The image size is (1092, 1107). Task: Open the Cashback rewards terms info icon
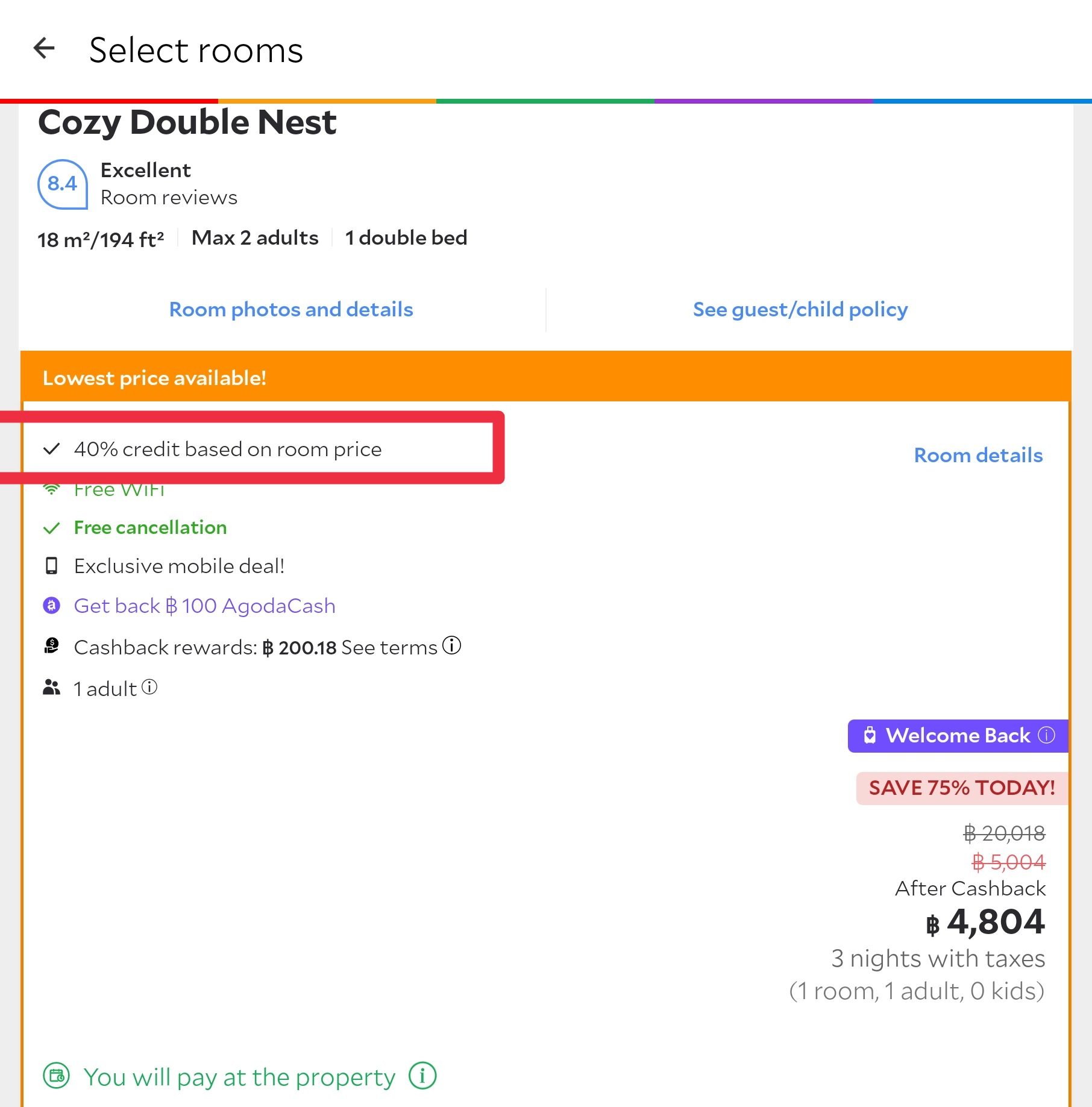tap(451, 645)
